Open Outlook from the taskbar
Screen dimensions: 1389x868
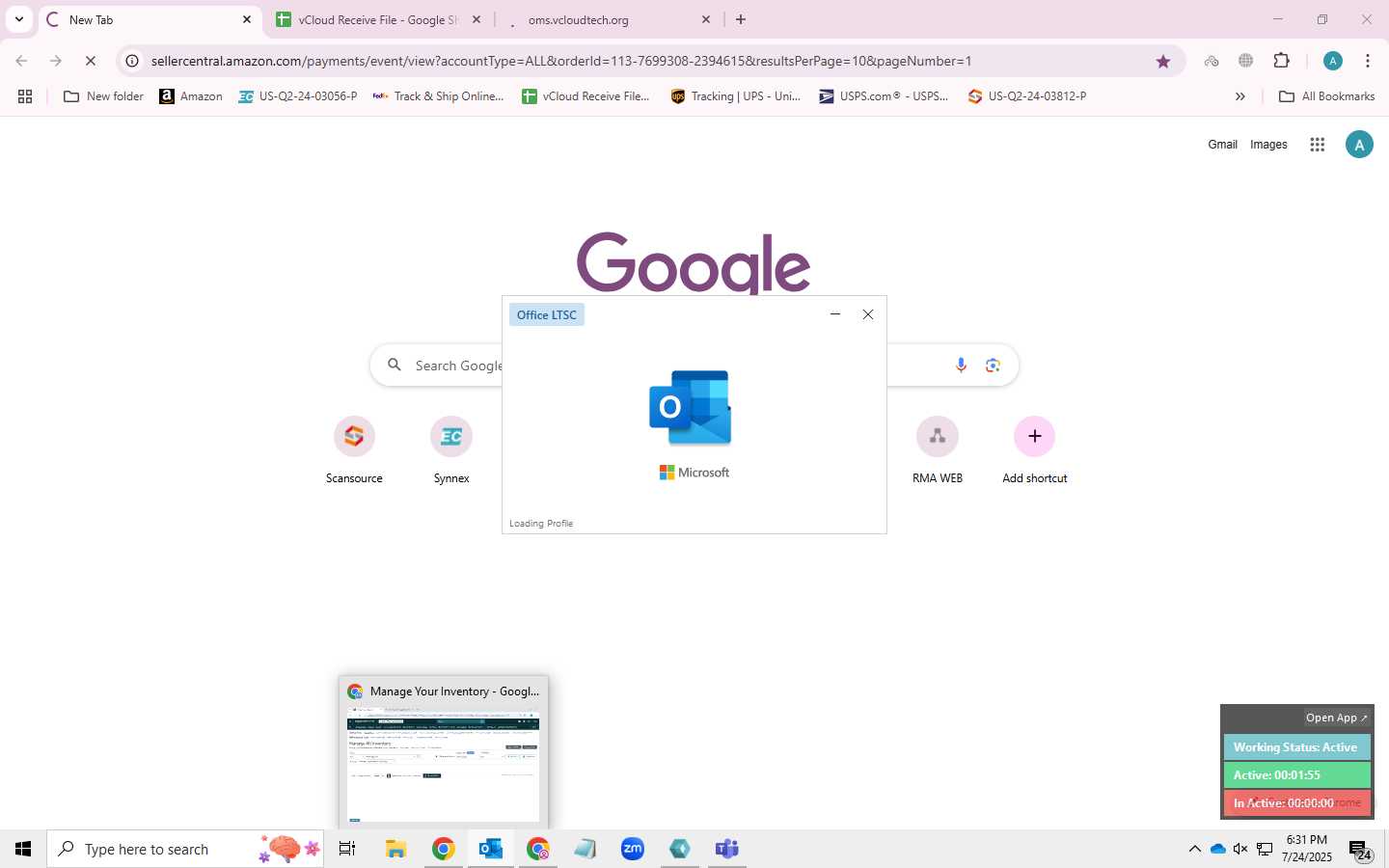[491, 849]
